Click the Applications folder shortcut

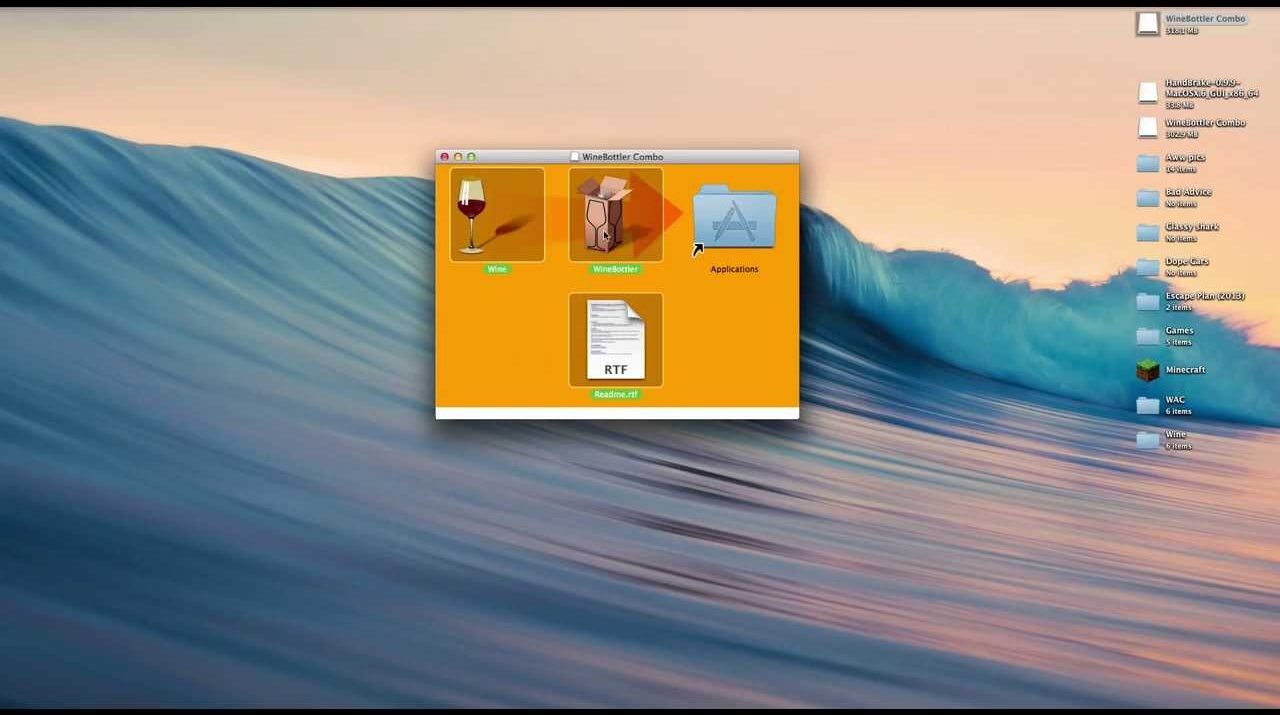pos(734,218)
